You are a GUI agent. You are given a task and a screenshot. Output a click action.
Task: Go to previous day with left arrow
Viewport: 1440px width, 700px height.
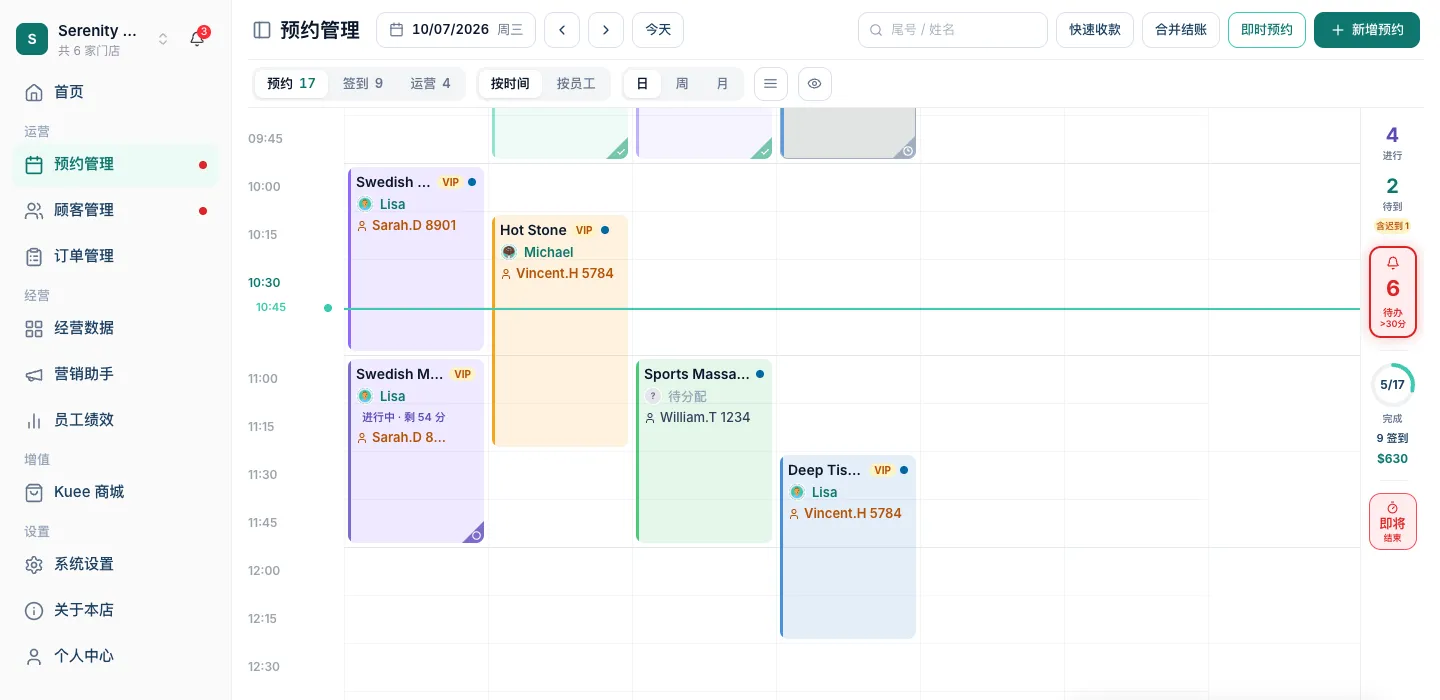pos(562,30)
